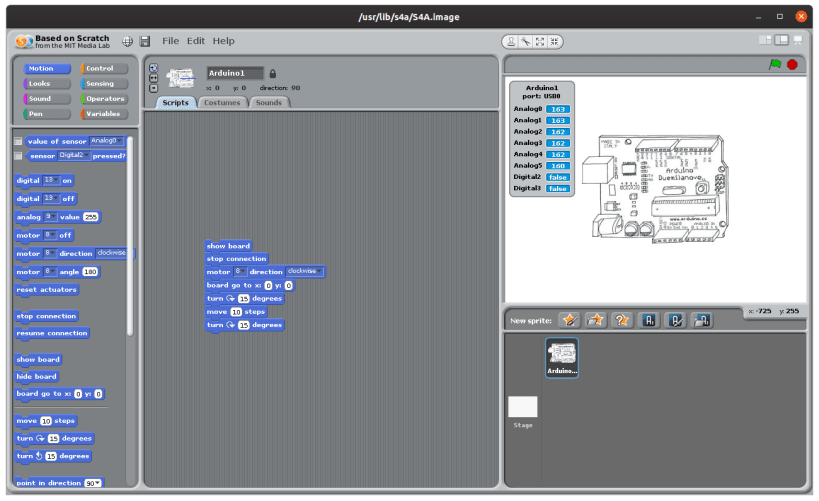Image resolution: width=819 pixels, height=501 pixels.
Task: Open the File menu
Action: [170, 41]
